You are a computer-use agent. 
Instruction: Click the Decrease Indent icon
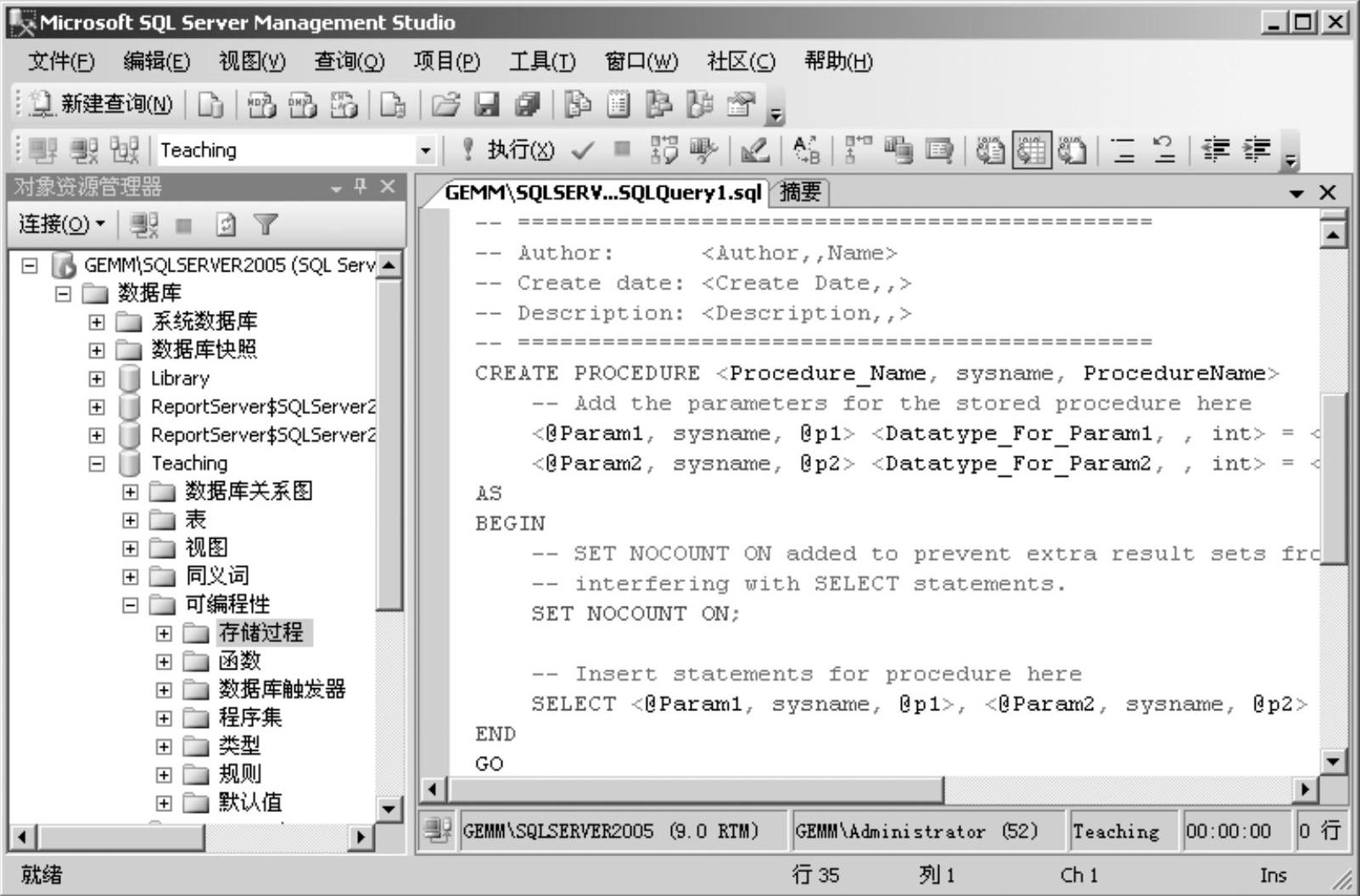point(1216,151)
